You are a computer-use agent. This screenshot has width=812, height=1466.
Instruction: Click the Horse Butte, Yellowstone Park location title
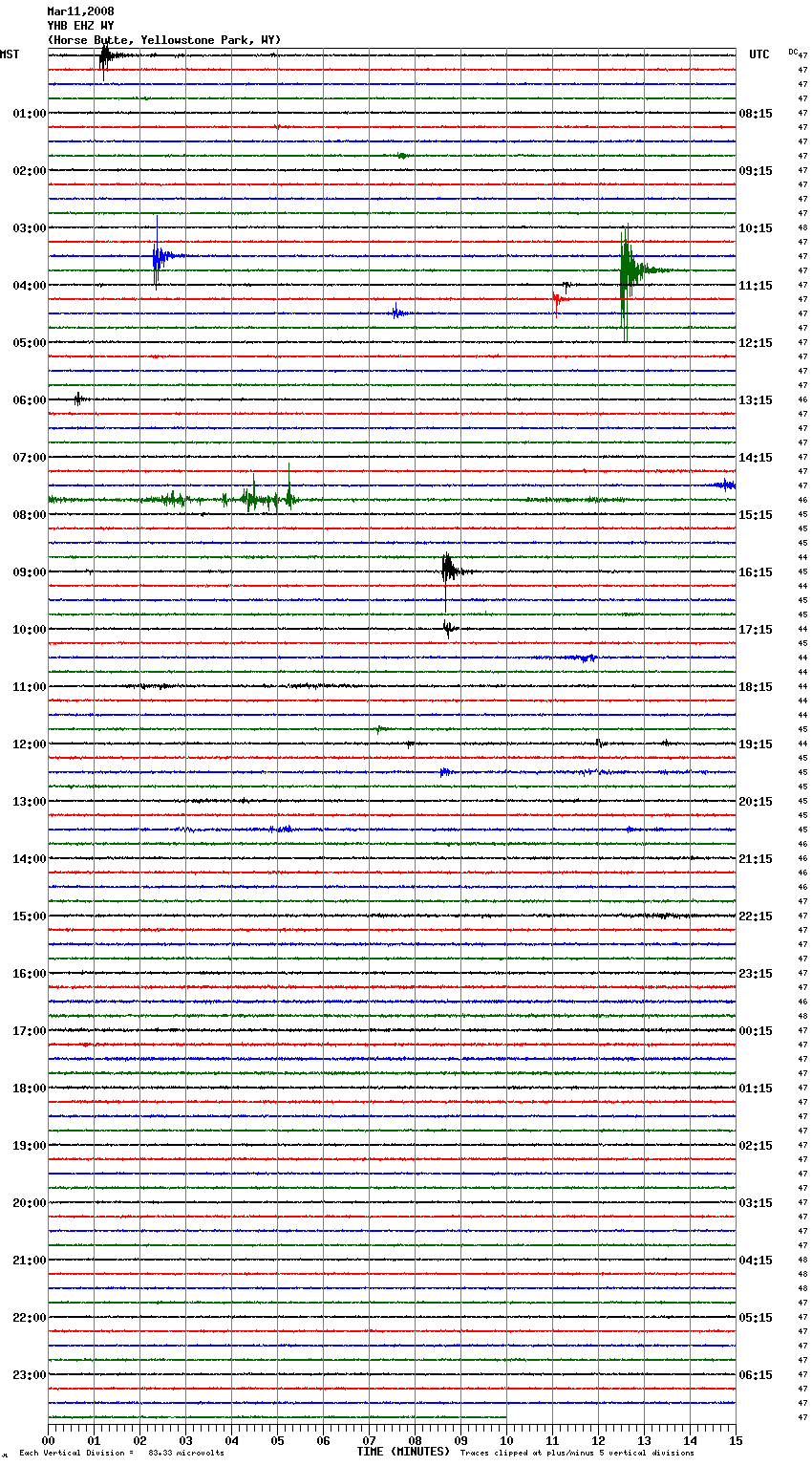(x=164, y=40)
